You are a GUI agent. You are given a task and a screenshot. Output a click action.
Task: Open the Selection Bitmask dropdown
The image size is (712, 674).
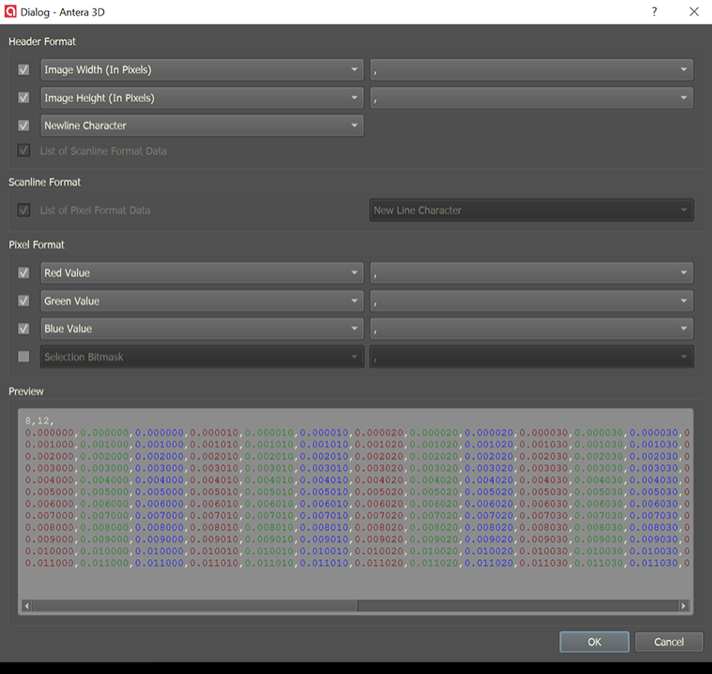tap(202, 357)
